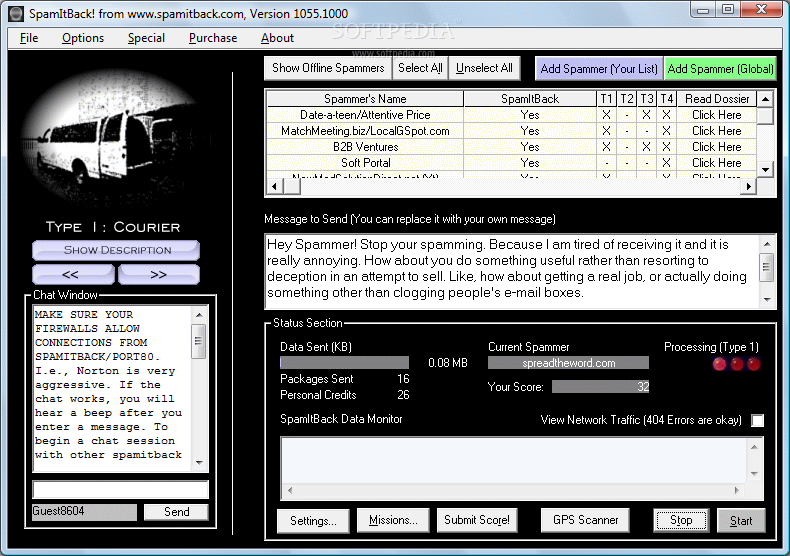Open the About menu
Viewport: 790px width, 556px height.
[277, 38]
